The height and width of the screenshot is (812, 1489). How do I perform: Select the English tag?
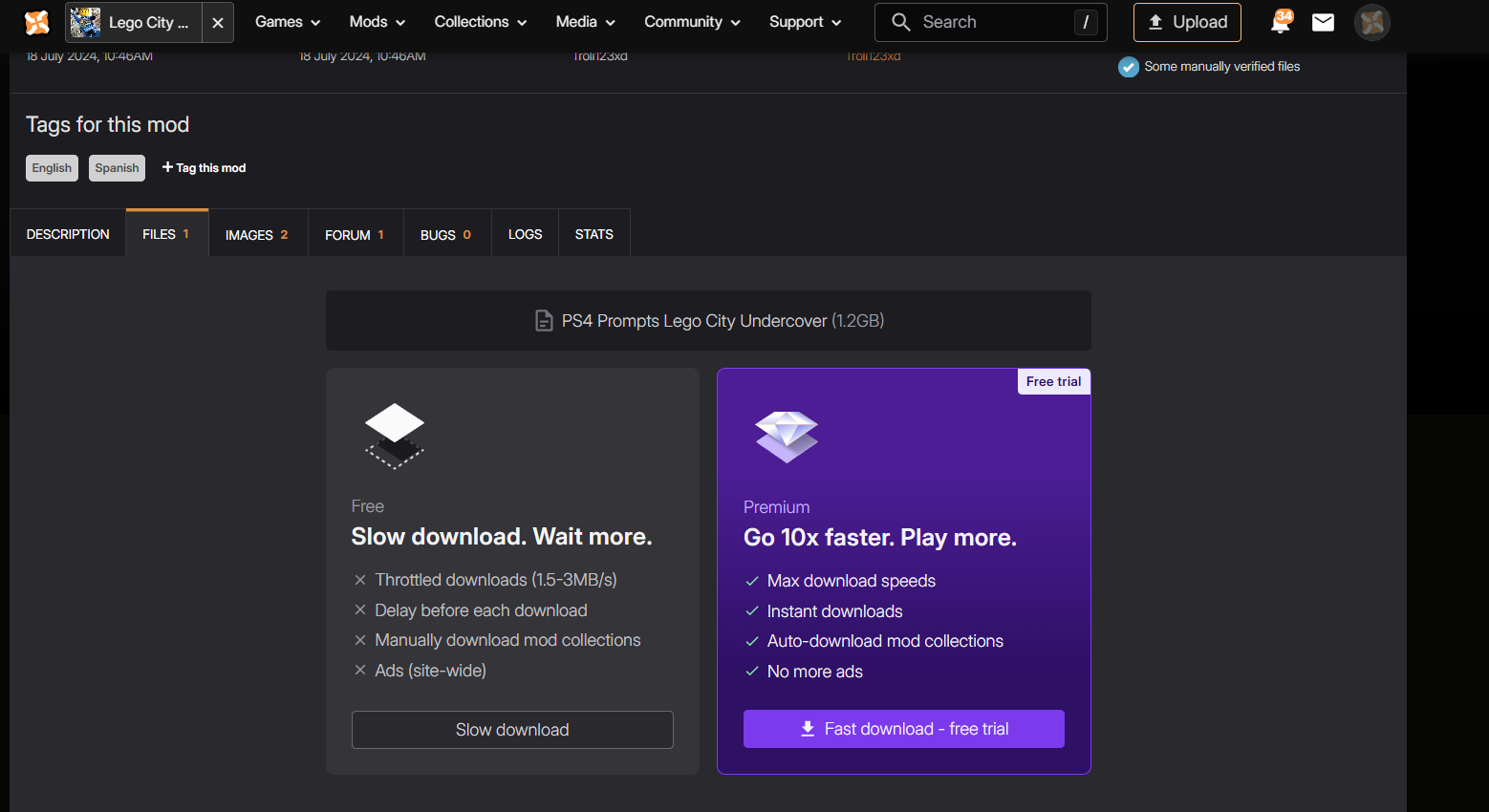[52, 168]
